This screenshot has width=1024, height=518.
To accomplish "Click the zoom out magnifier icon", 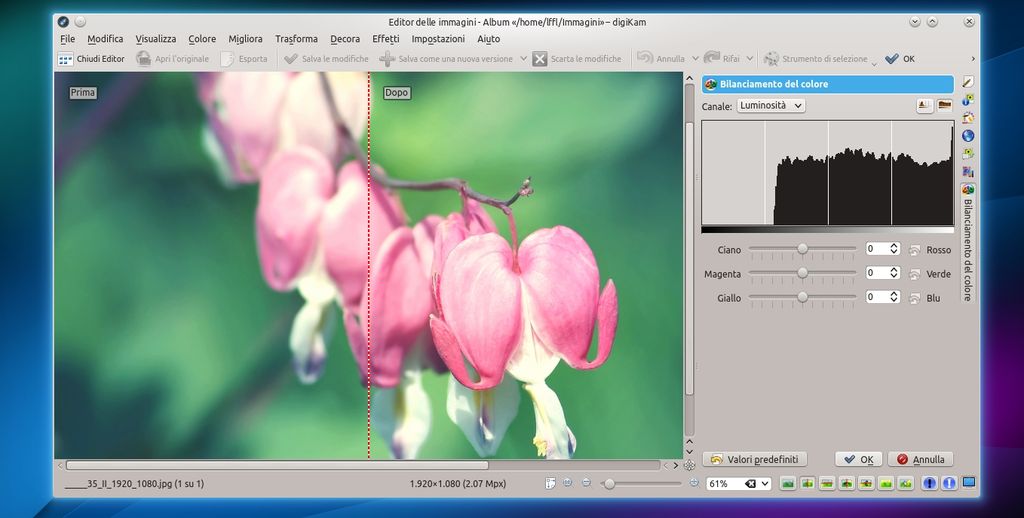I will [586, 483].
